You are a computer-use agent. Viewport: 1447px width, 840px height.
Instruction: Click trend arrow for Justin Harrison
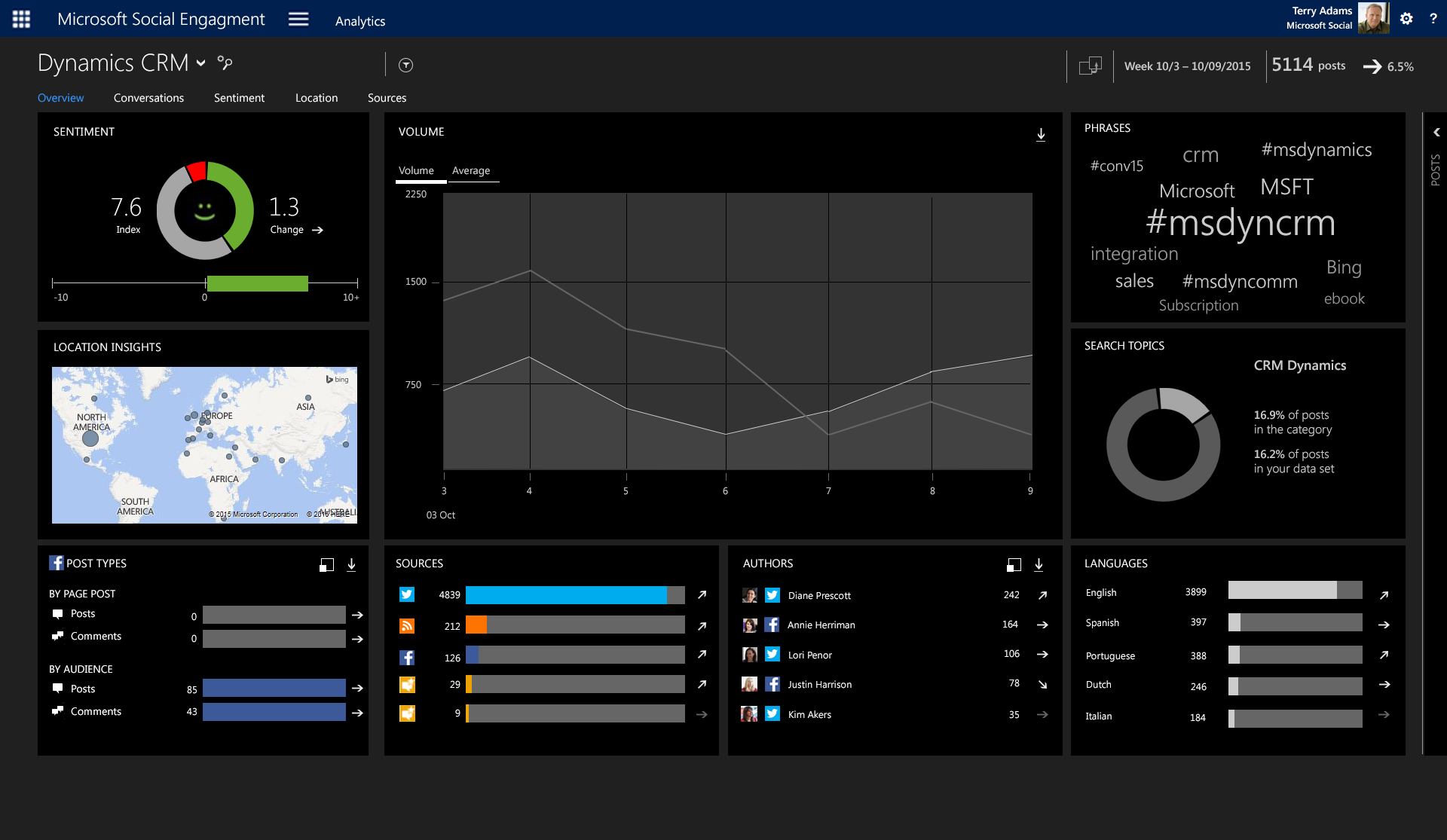point(1042,685)
